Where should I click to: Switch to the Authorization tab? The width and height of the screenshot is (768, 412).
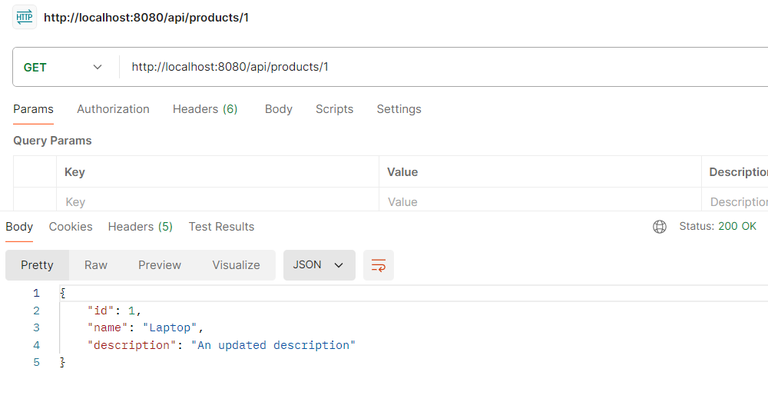click(x=113, y=109)
